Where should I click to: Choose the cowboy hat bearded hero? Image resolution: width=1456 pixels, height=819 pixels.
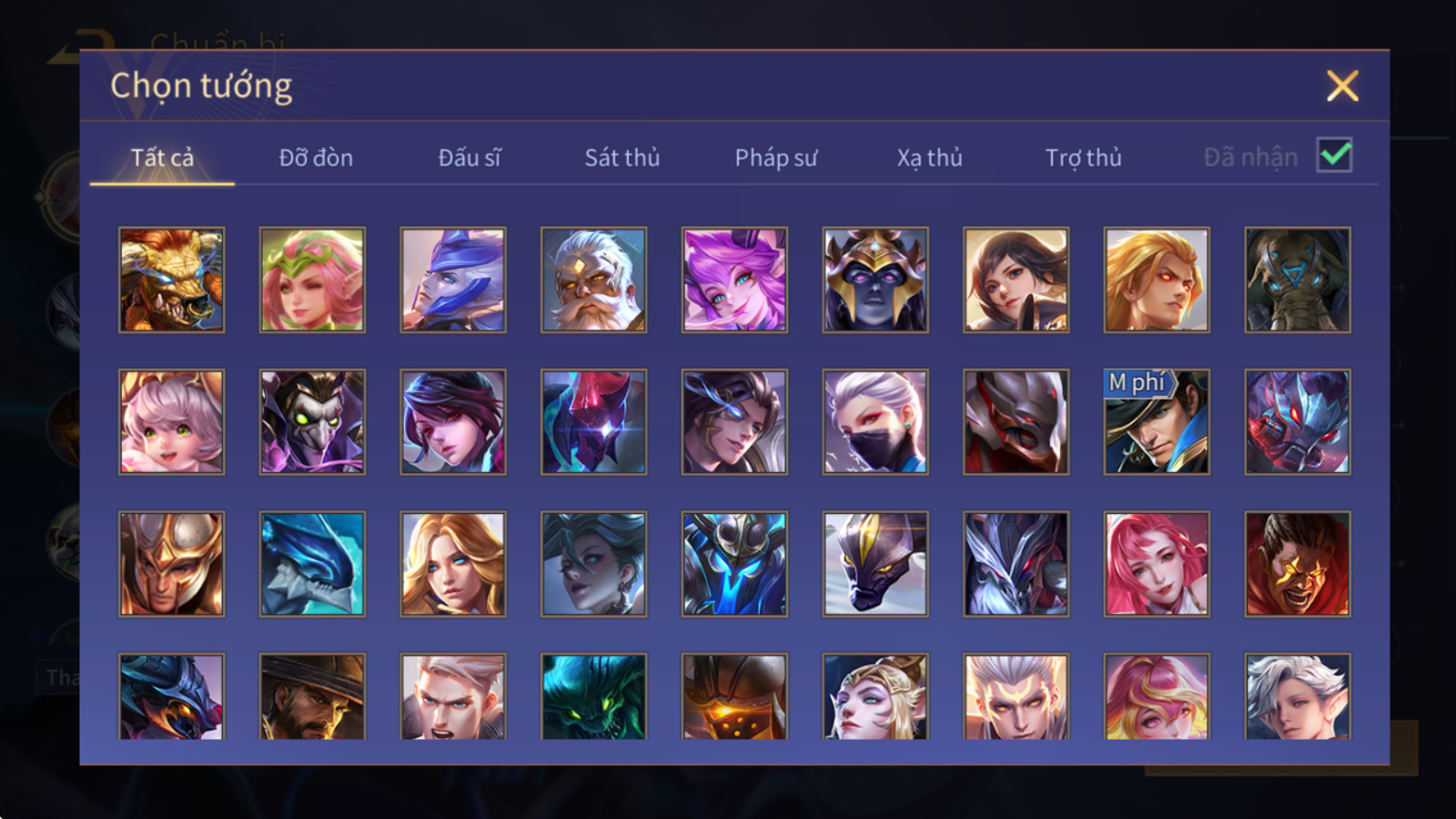312,696
